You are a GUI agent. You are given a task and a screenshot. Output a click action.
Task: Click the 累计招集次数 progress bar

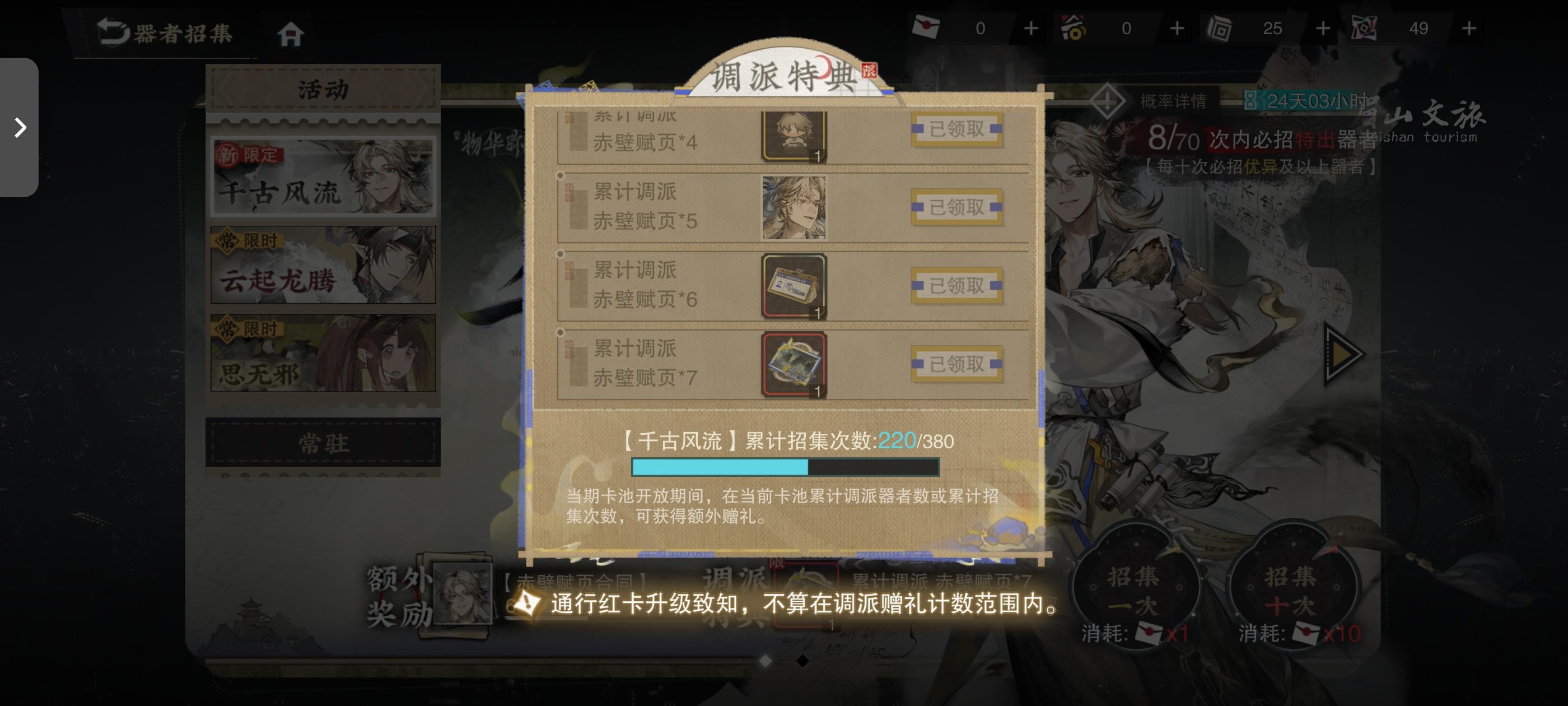coord(785,467)
